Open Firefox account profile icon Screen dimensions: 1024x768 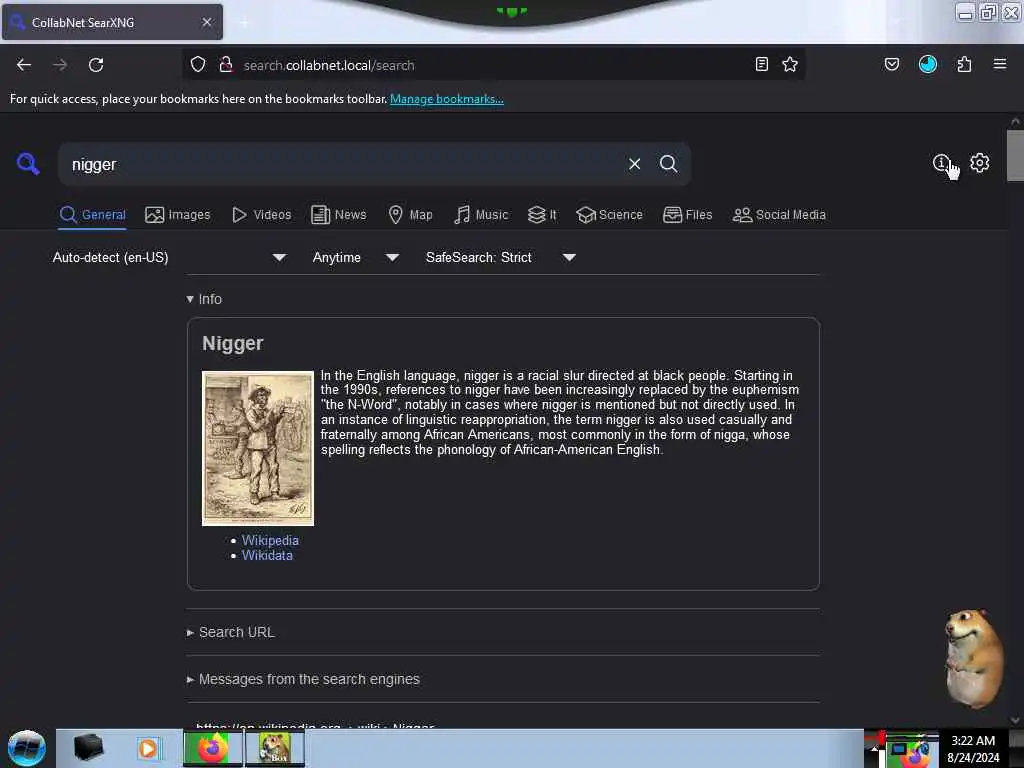click(927, 64)
